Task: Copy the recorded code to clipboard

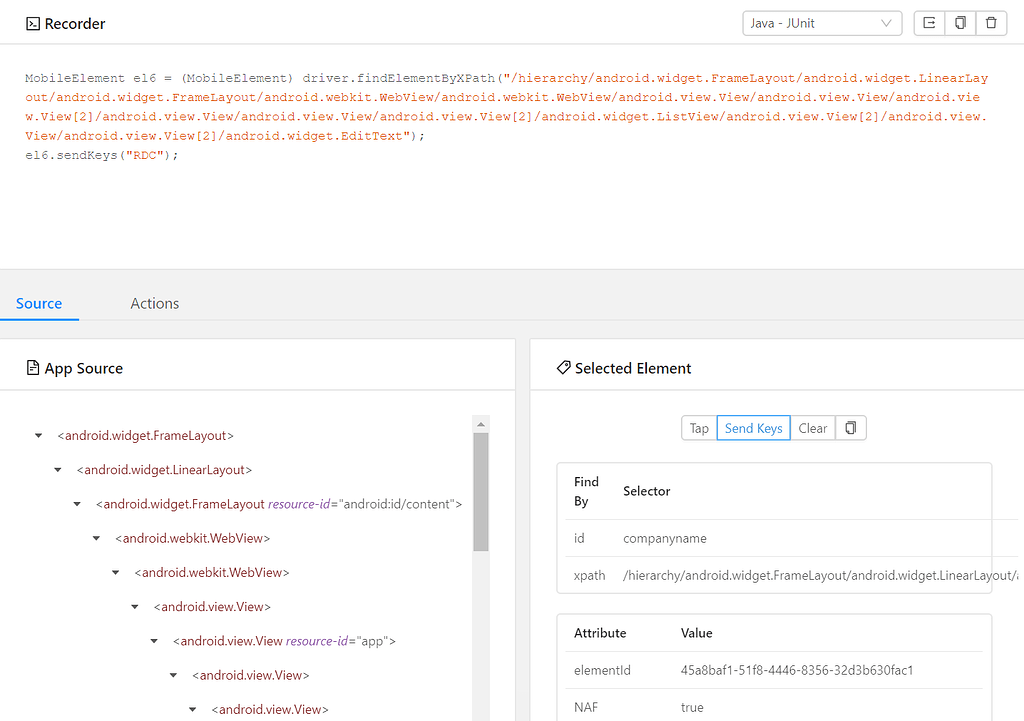Action: click(960, 22)
